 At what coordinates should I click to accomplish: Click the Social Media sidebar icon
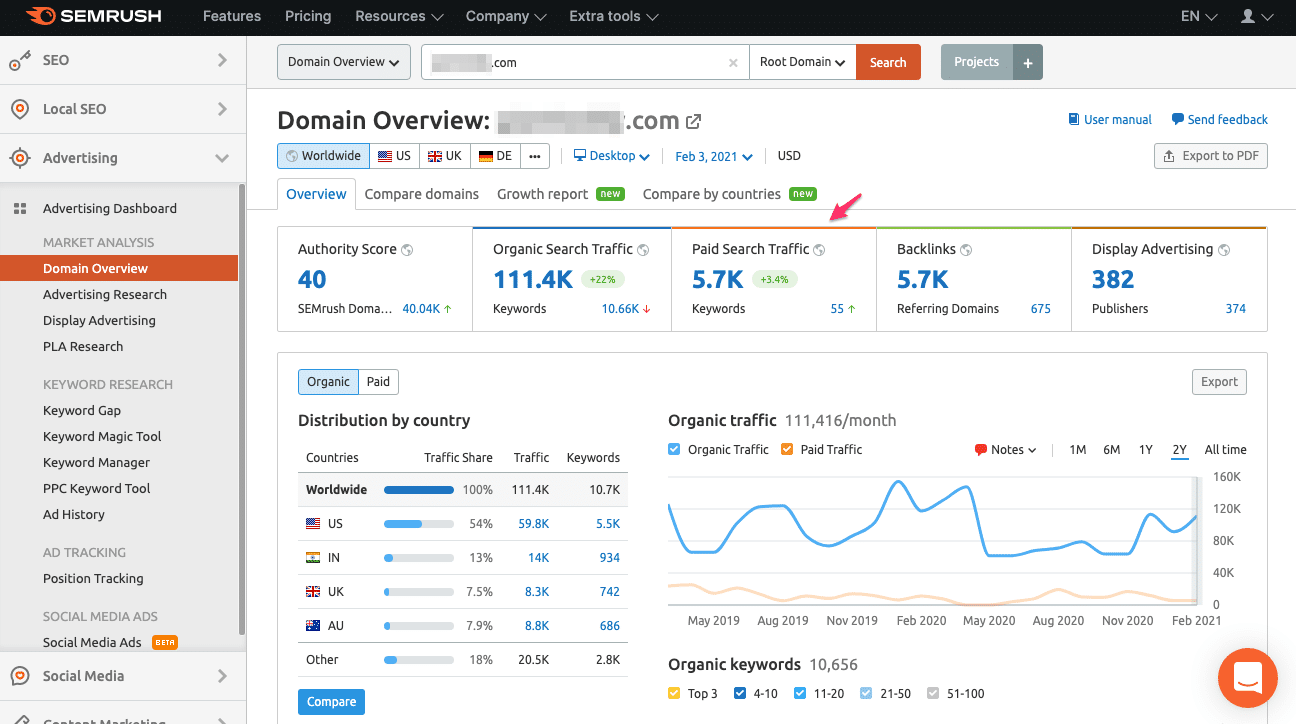pyautogui.click(x=19, y=676)
